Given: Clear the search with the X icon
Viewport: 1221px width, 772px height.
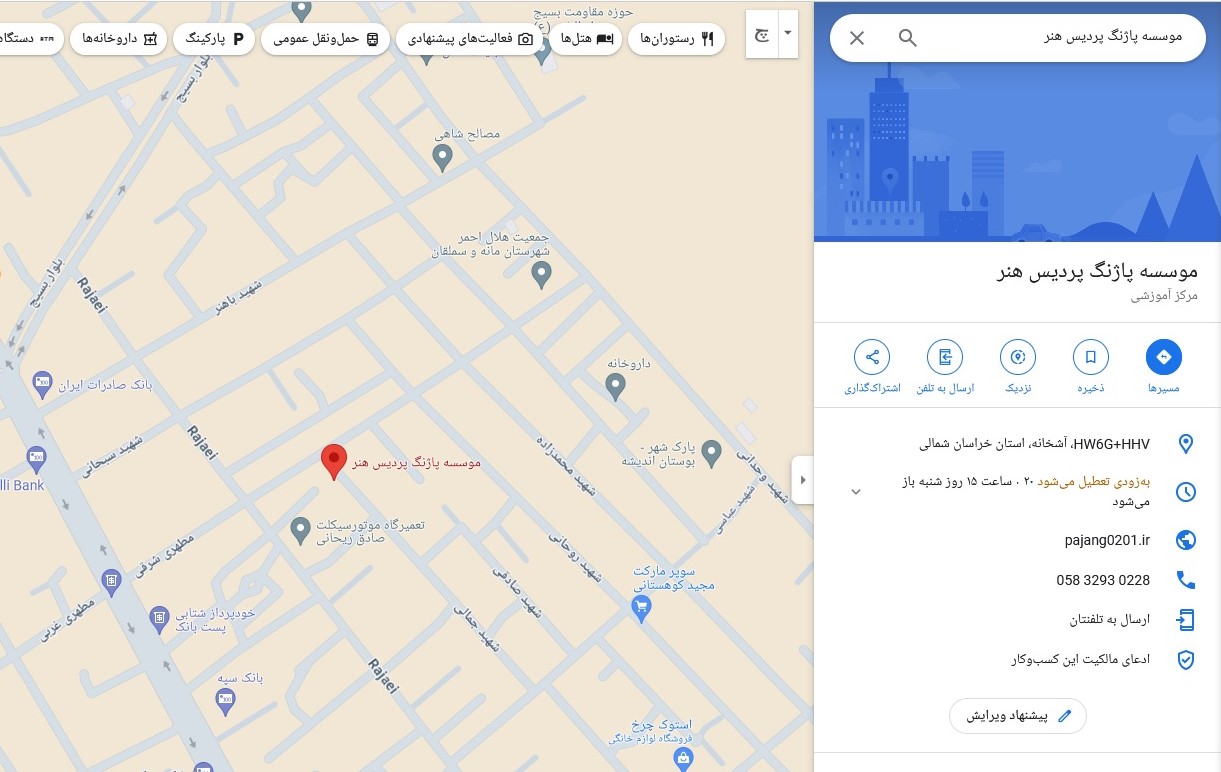Looking at the screenshot, I should (x=857, y=38).
